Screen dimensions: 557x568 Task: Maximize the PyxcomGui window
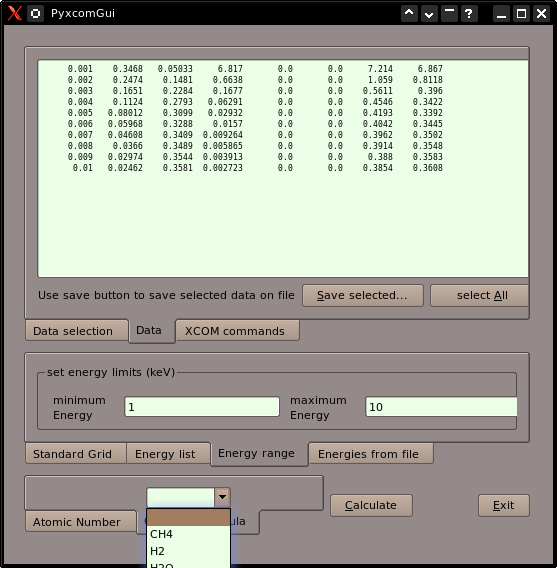click(522, 13)
